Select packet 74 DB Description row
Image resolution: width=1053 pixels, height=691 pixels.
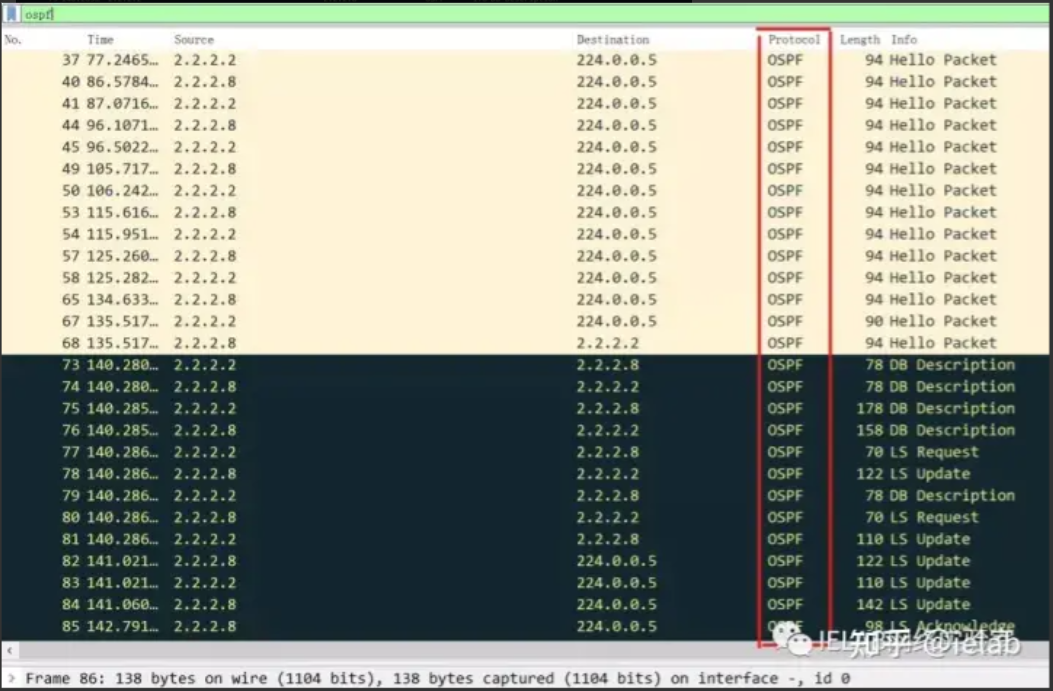pyautogui.click(x=525, y=387)
